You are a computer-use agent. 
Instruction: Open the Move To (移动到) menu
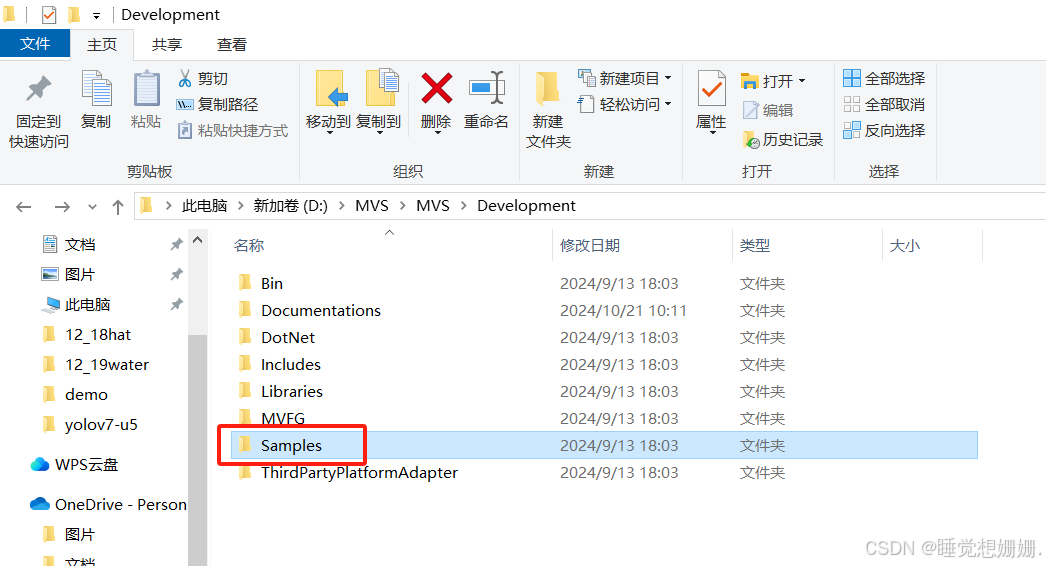click(x=328, y=101)
